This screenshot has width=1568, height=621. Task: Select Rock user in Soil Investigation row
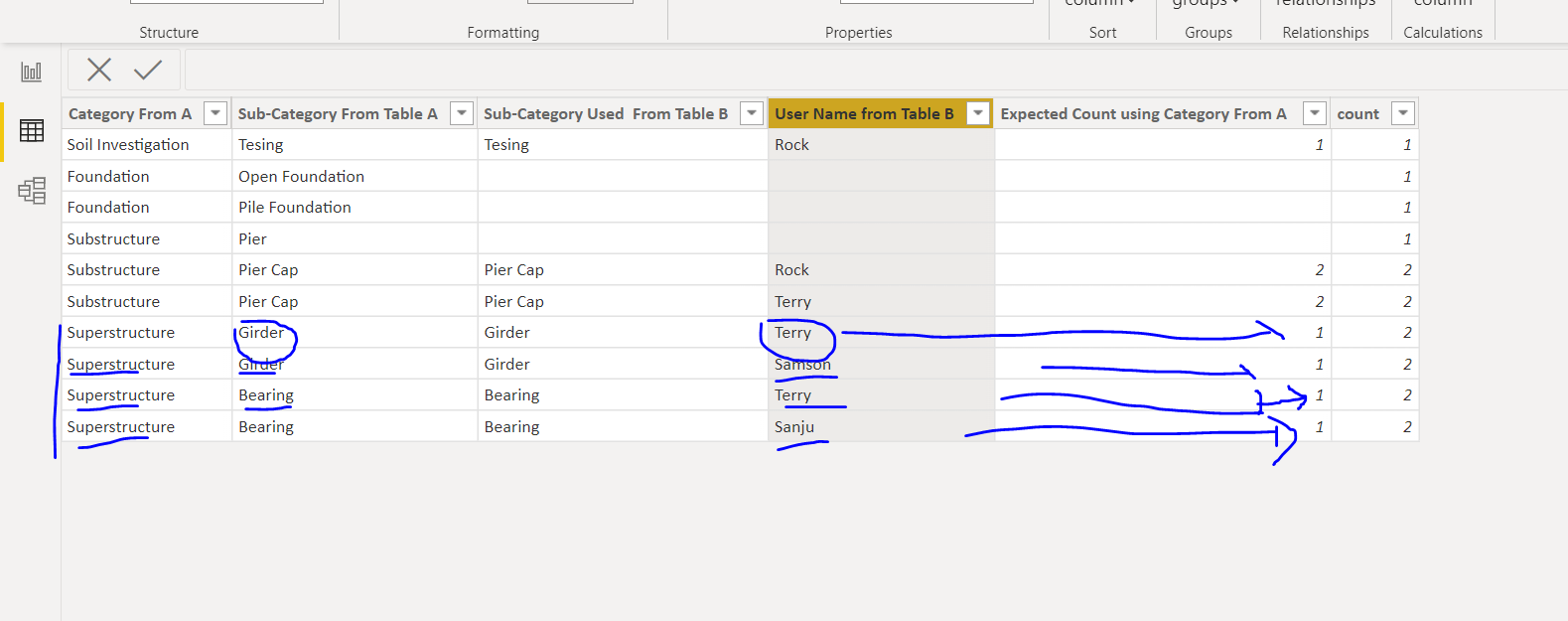[x=881, y=144]
